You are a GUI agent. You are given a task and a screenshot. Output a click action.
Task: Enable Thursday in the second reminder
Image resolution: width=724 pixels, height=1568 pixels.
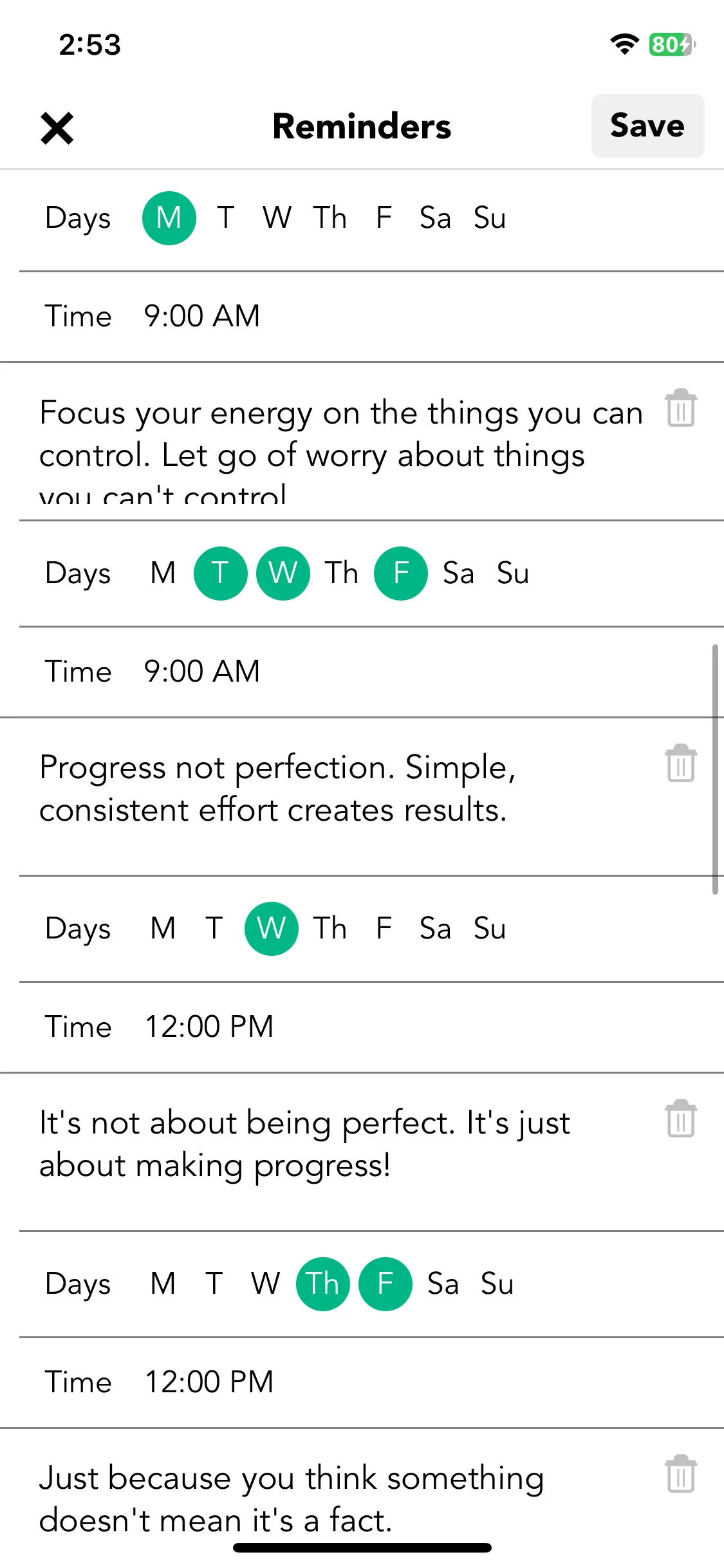pos(341,573)
